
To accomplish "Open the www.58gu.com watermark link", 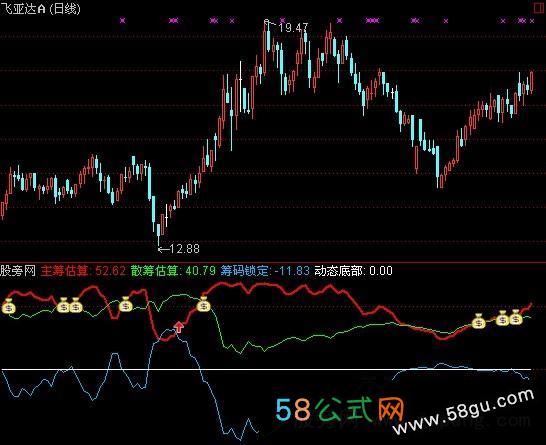I will pos(463,412).
